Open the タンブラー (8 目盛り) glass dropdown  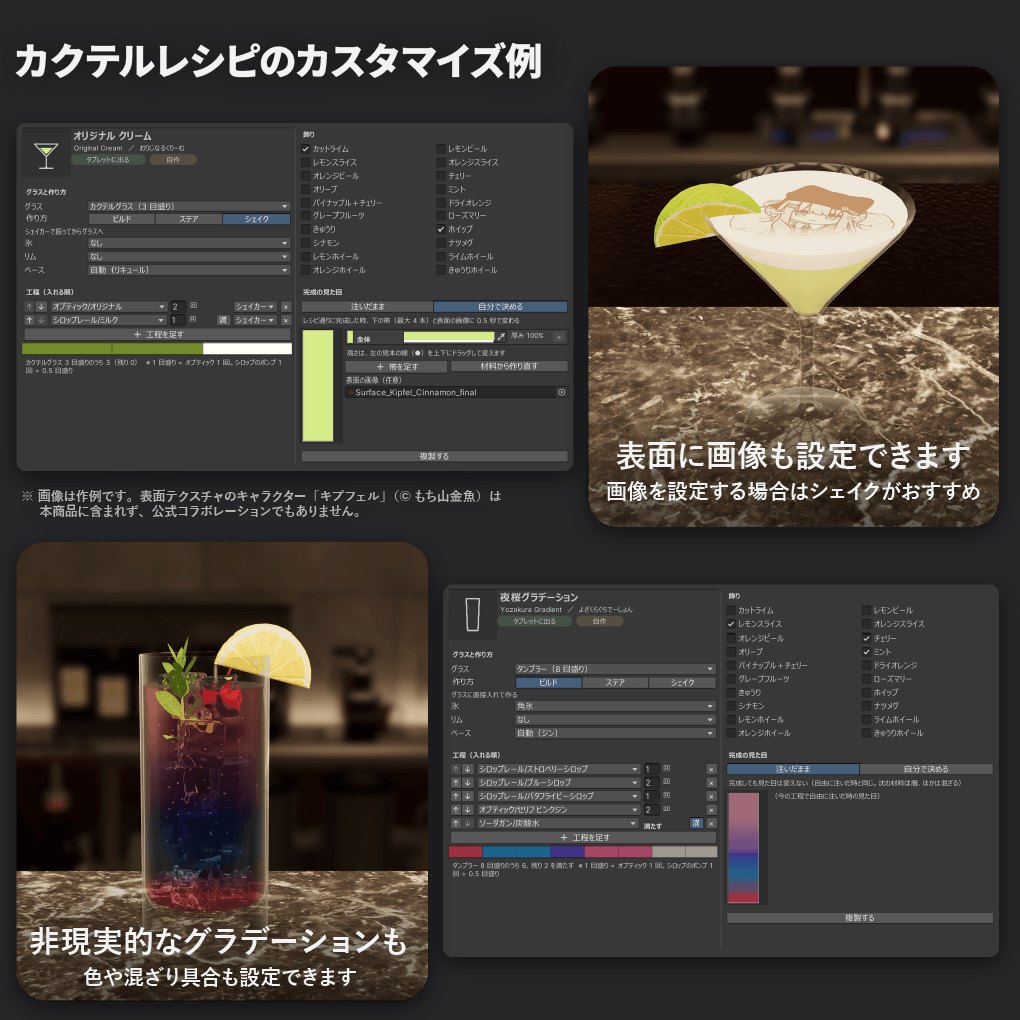coord(615,669)
